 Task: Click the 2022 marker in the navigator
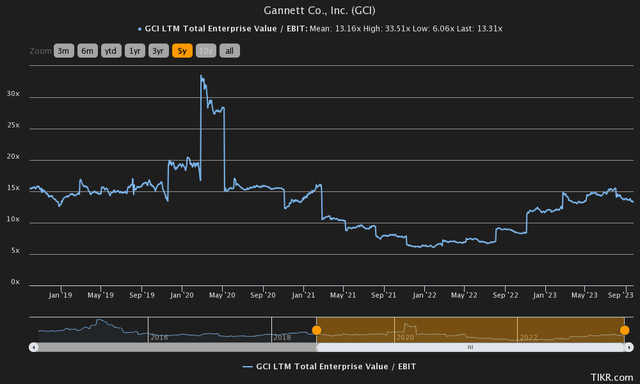[529, 337]
